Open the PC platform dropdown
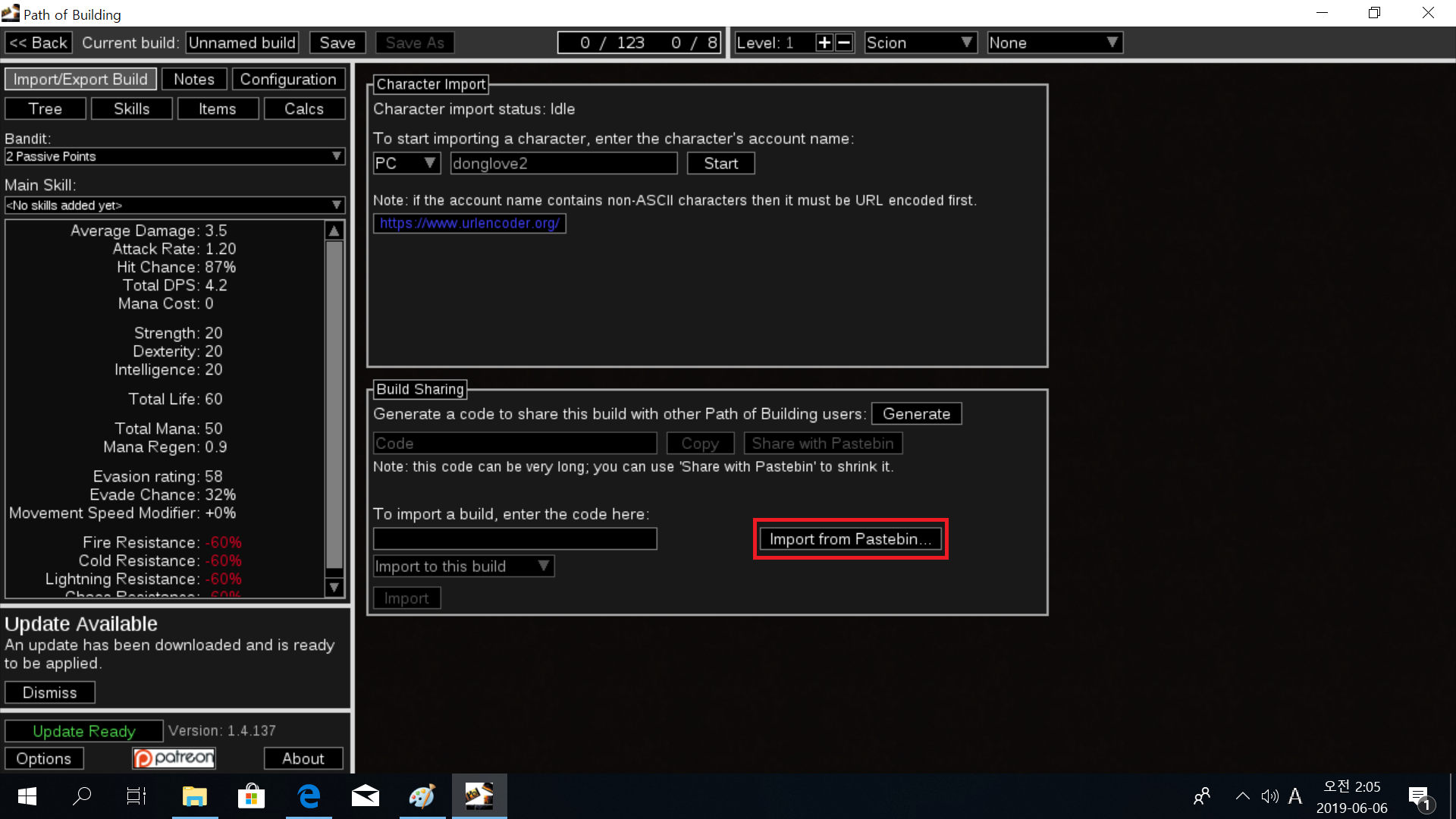Image resolution: width=1456 pixels, height=819 pixels. pos(406,164)
